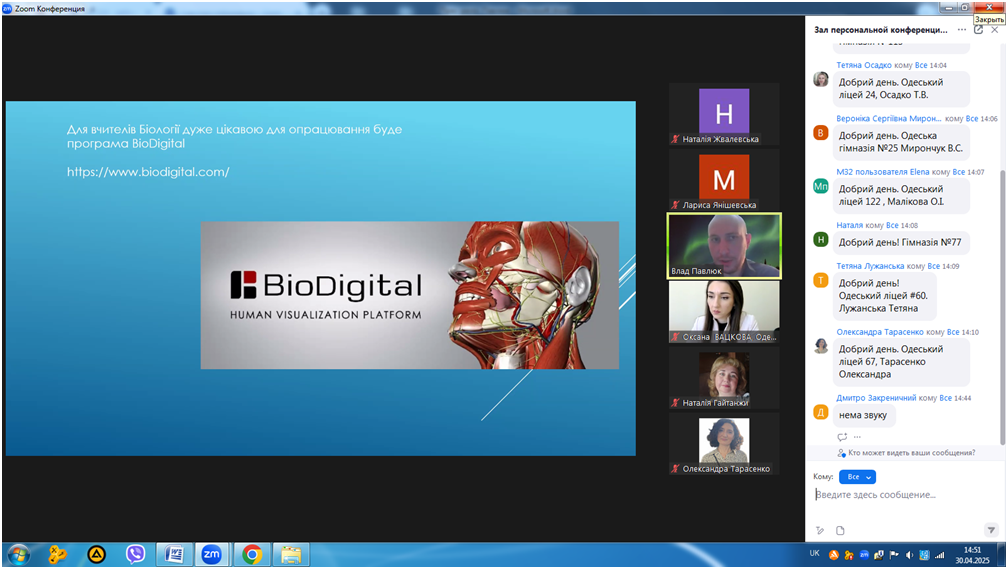Click the Avast tray icon
Viewport: 1008px width, 569px height.
(834, 555)
